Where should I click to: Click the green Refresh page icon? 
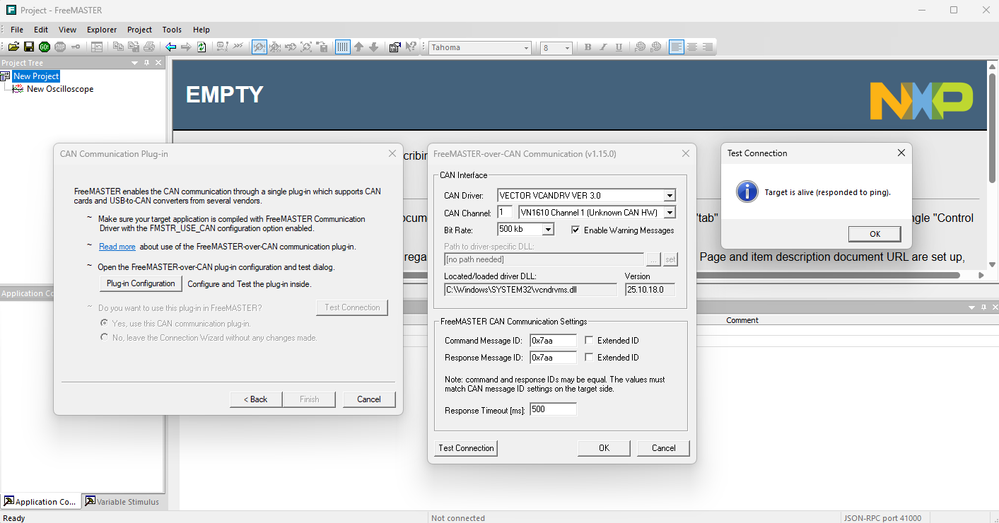point(201,47)
